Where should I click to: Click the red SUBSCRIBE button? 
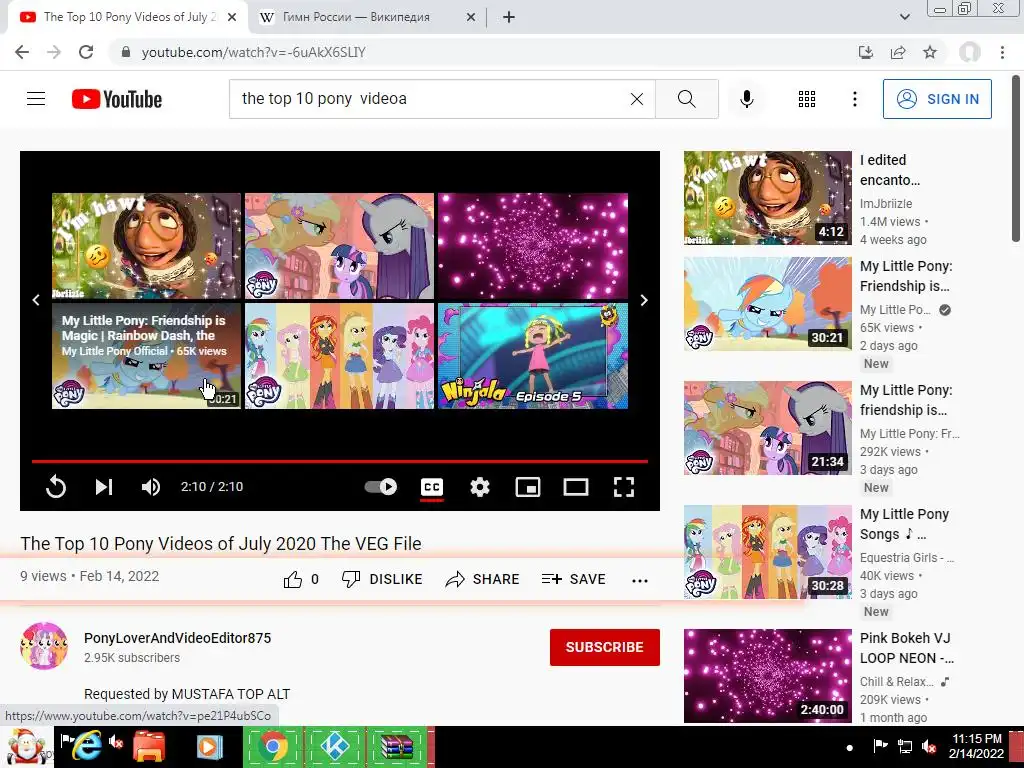pyautogui.click(x=605, y=647)
